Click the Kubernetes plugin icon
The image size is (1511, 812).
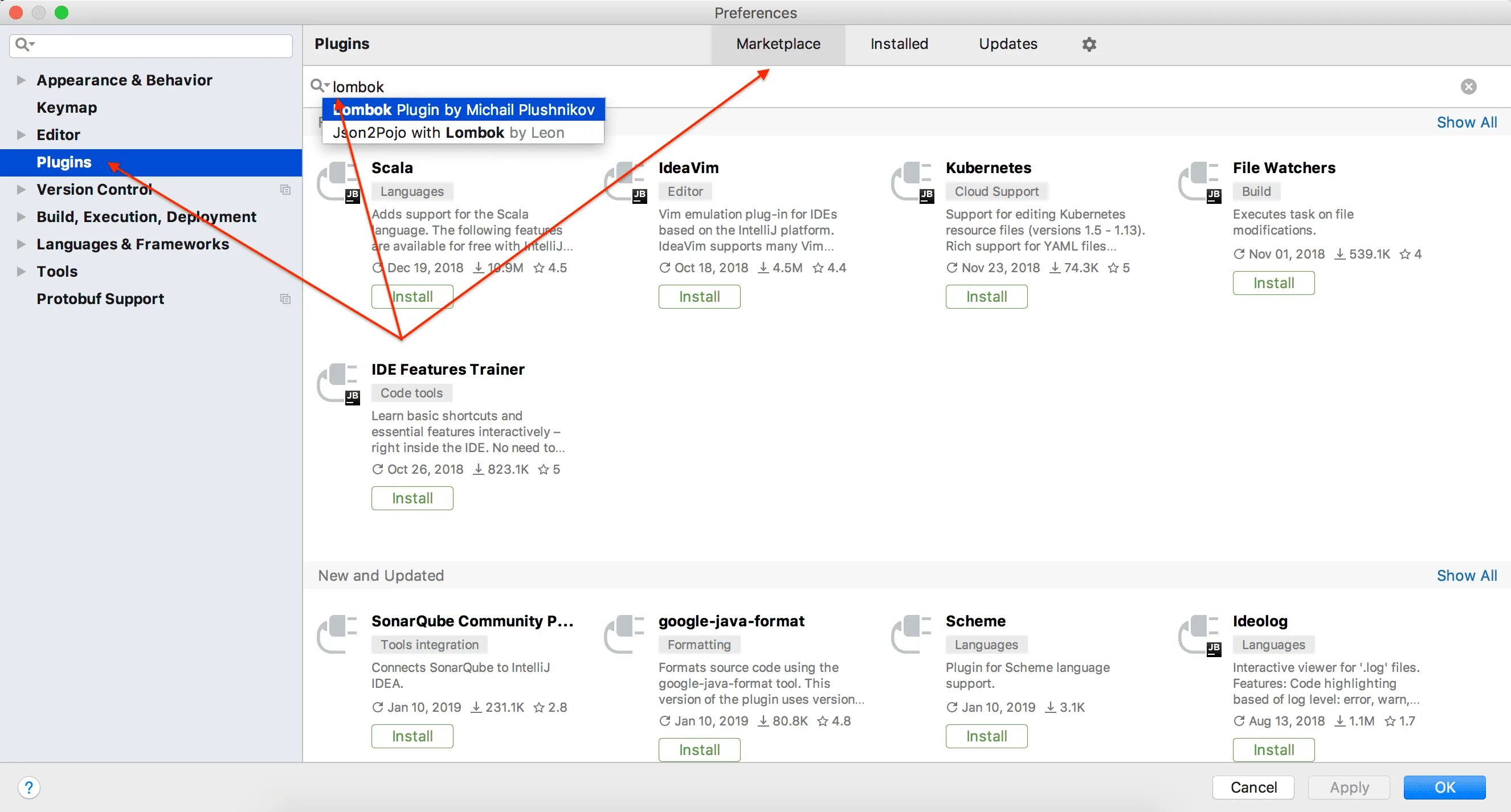pyautogui.click(x=912, y=182)
